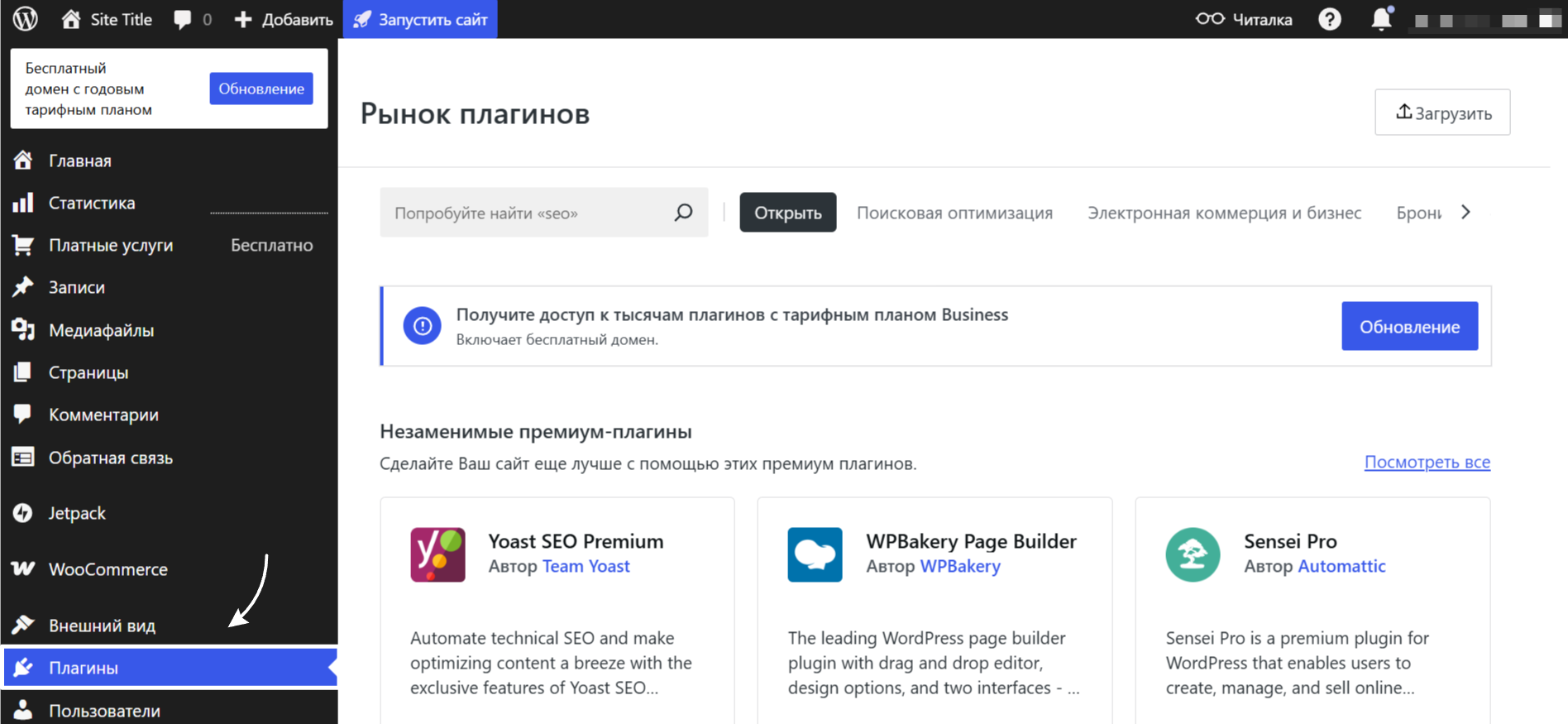Click the Sensei Pro card title

(1290, 541)
